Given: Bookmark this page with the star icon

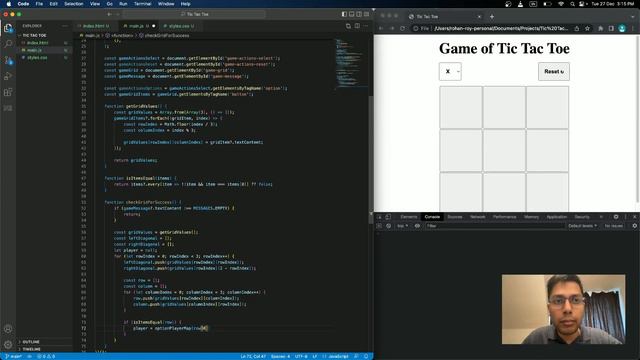Looking at the screenshot, I should click(587, 29).
